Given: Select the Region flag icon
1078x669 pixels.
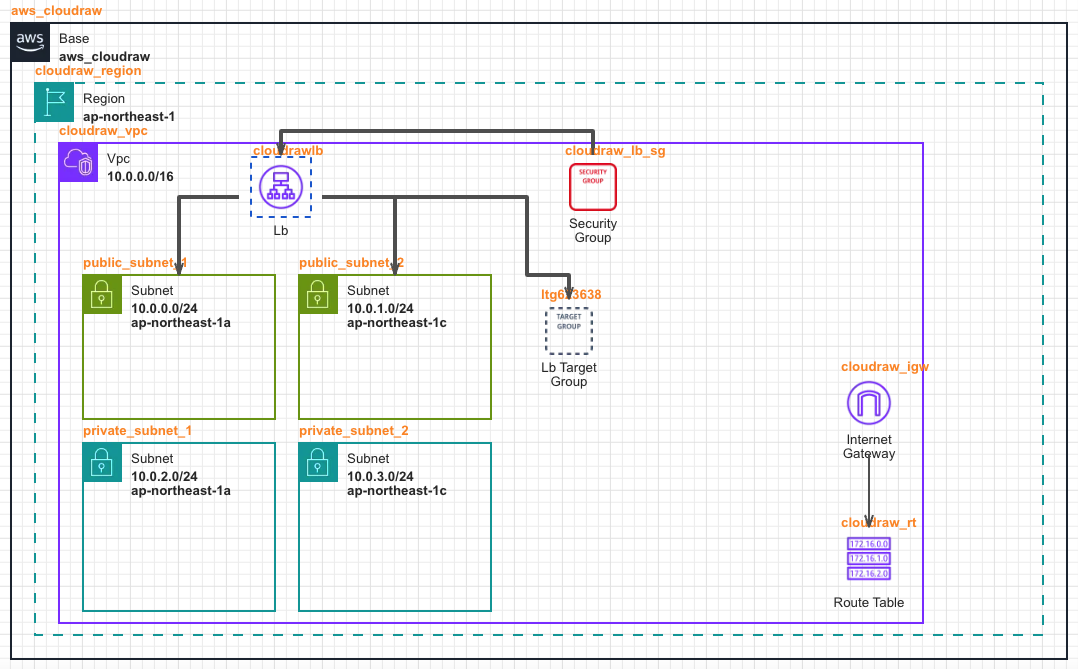Looking at the screenshot, I should click(54, 103).
